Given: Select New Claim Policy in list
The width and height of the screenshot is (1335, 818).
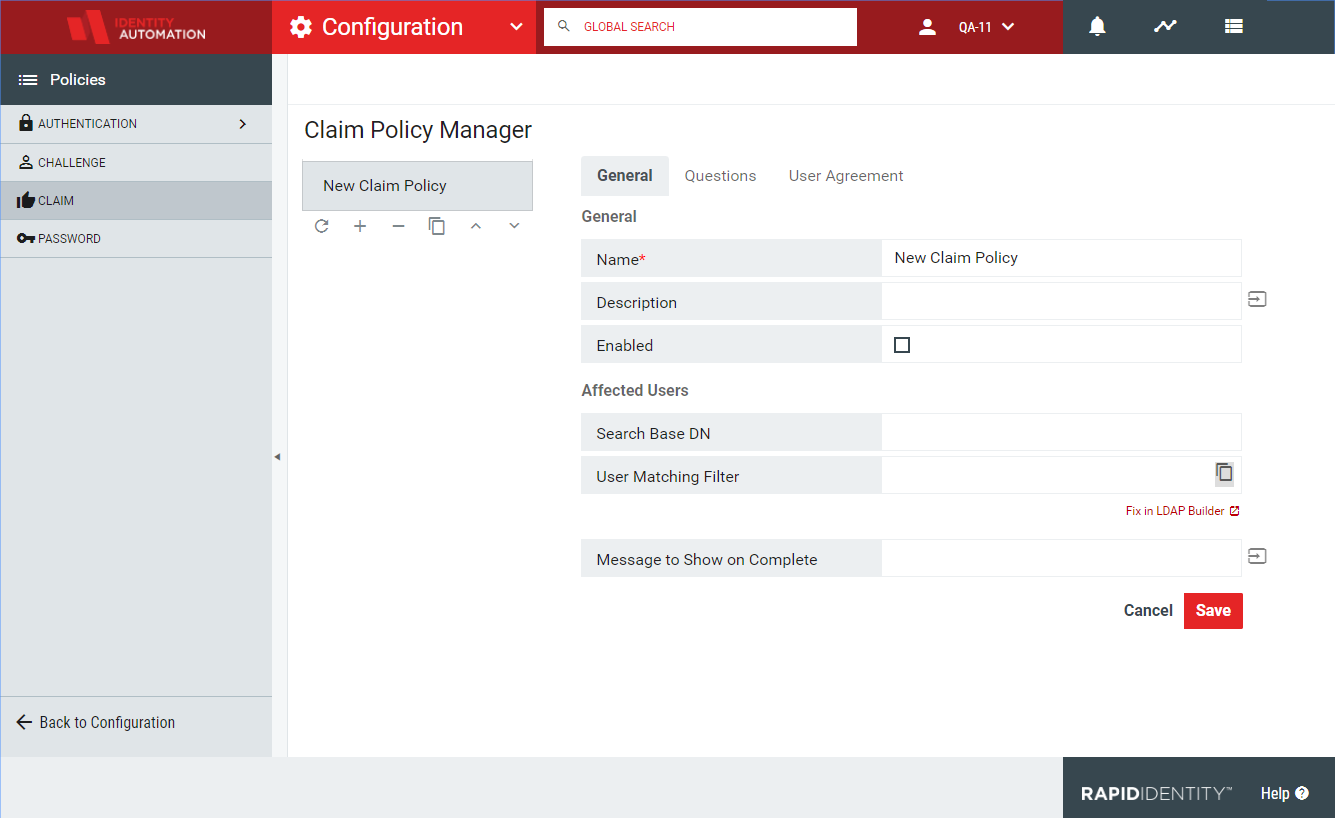Looking at the screenshot, I should point(417,186).
